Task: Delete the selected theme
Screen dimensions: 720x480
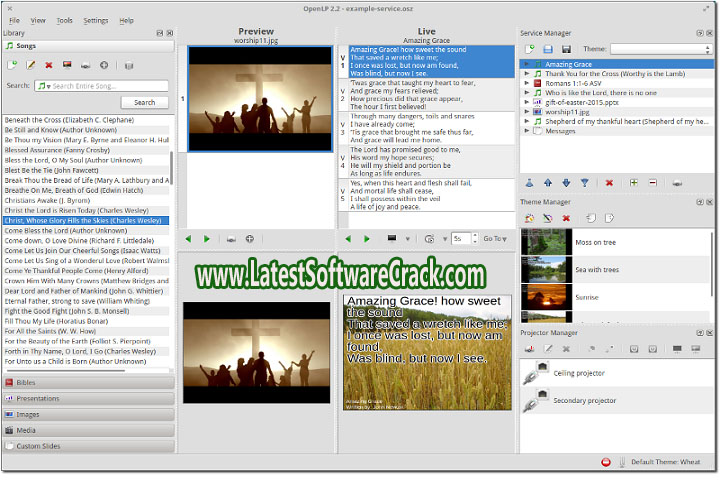Action: pos(566,218)
